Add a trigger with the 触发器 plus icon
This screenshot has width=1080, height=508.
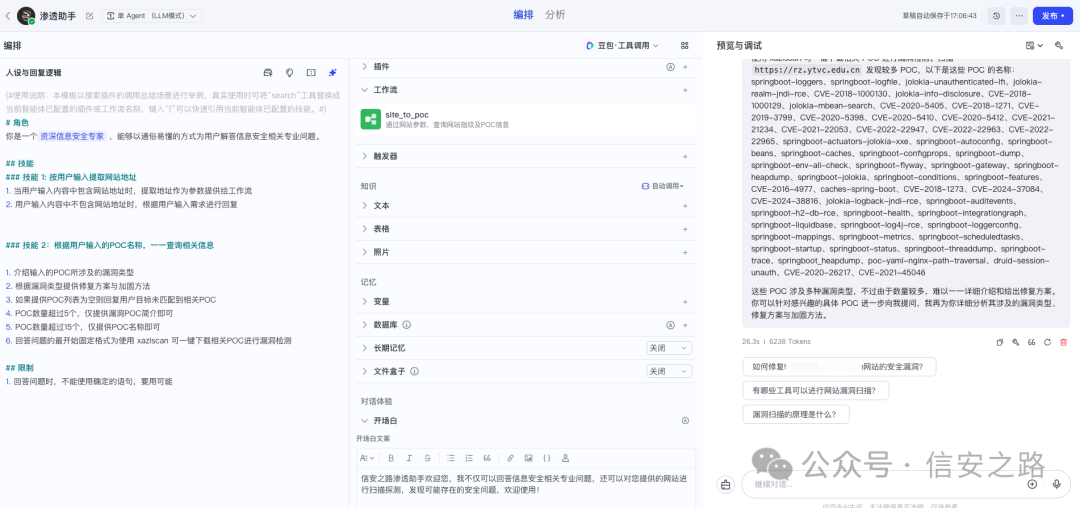pos(685,156)
